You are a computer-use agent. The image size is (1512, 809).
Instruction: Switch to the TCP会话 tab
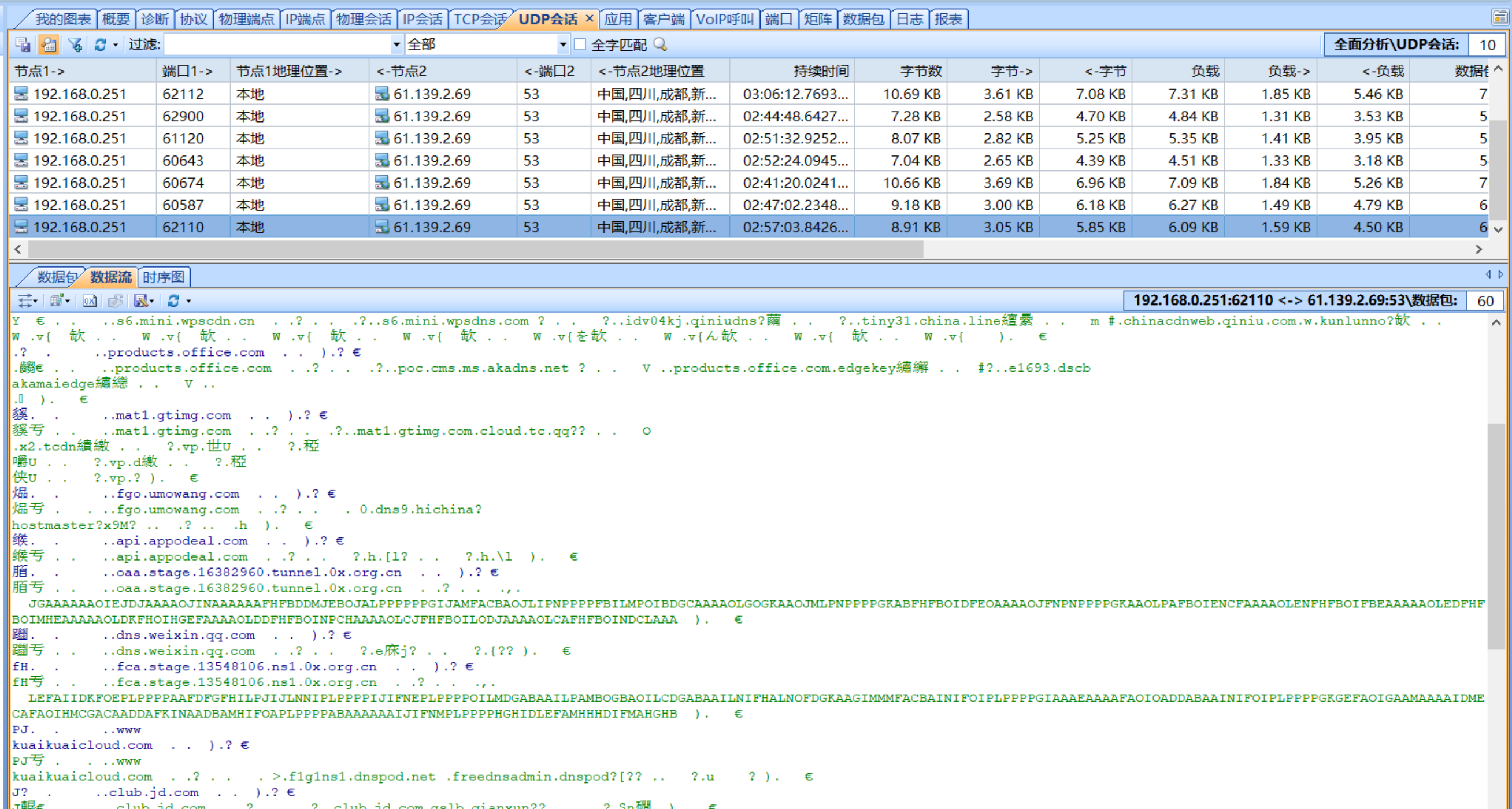point(480,20)
